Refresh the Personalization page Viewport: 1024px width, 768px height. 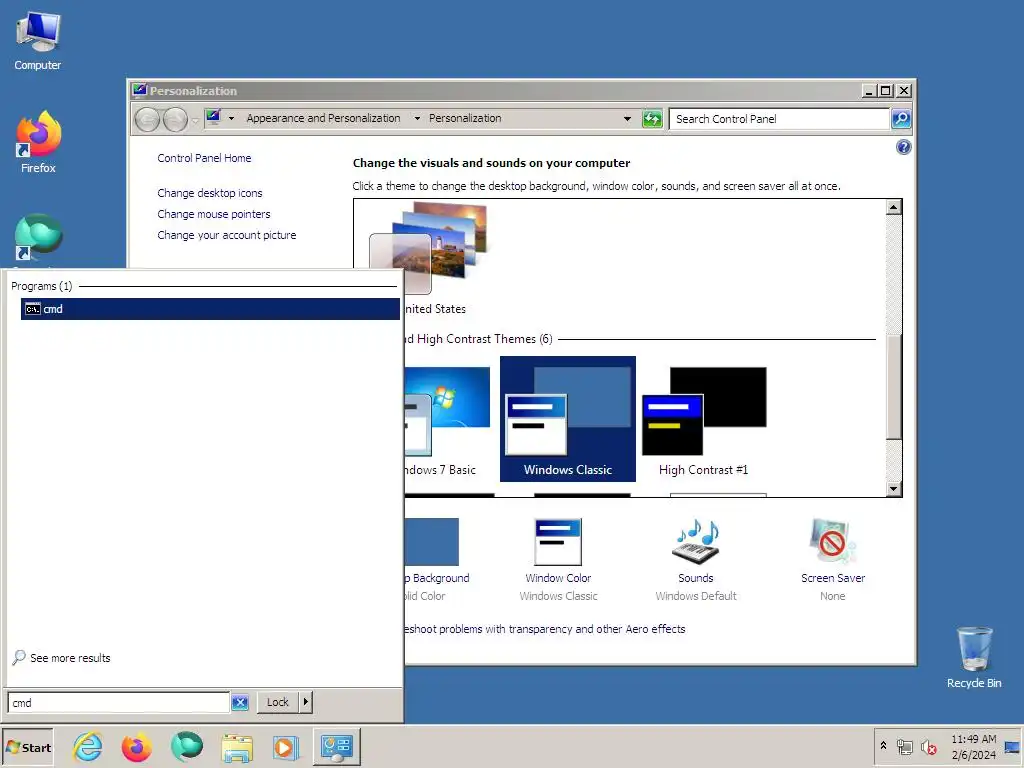[652, 119]
